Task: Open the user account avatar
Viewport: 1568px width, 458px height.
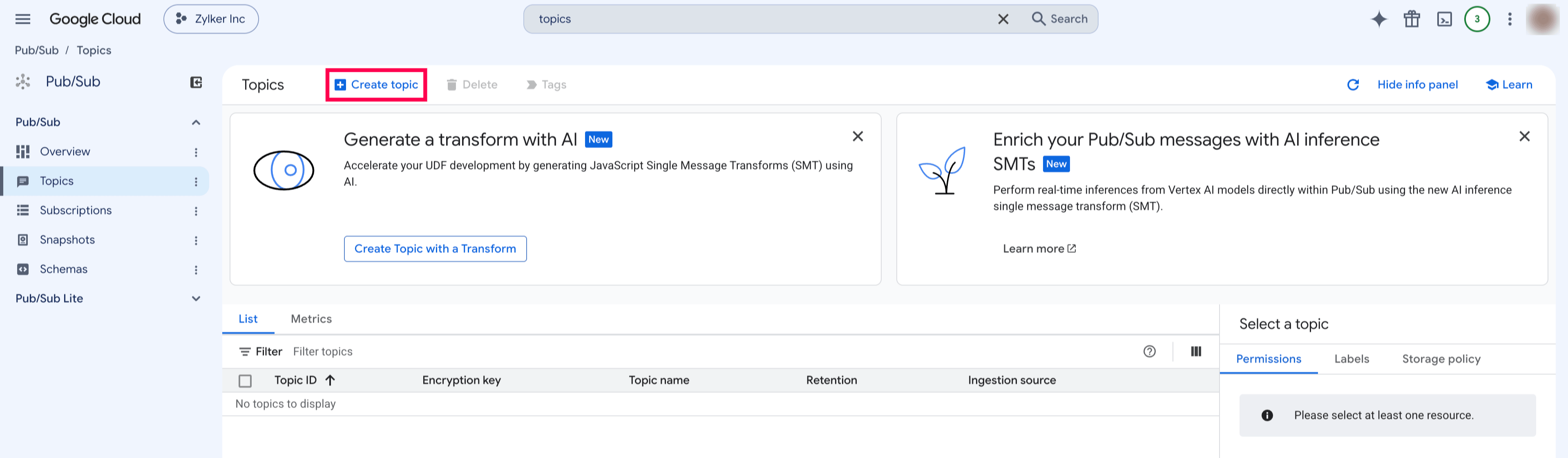Action: coord(1542,19)
